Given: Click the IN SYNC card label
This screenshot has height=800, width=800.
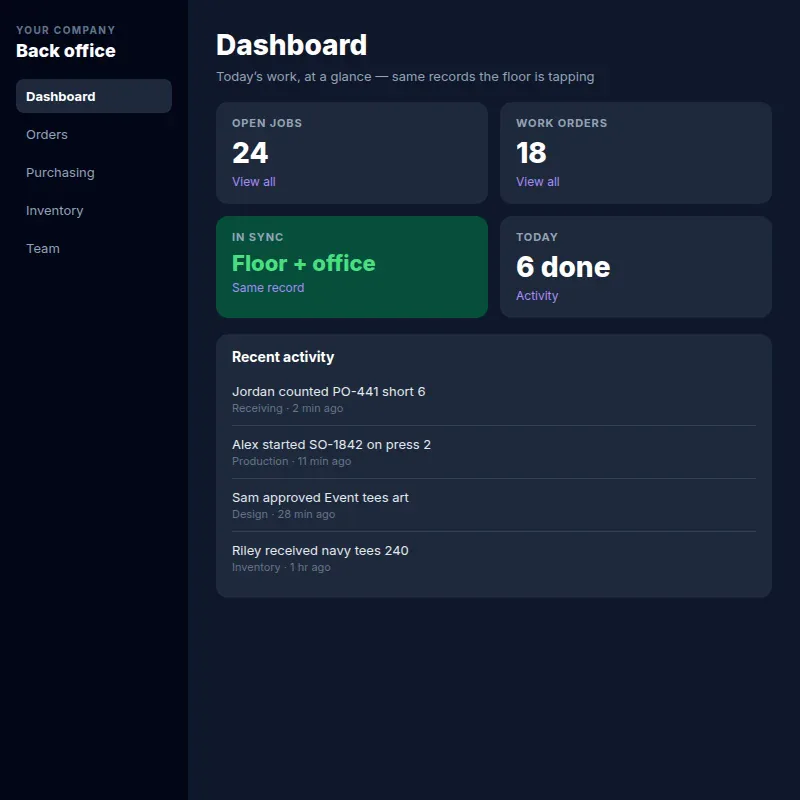Looking at the screenshot, I should pyautogui.click(x=258, y=237).
